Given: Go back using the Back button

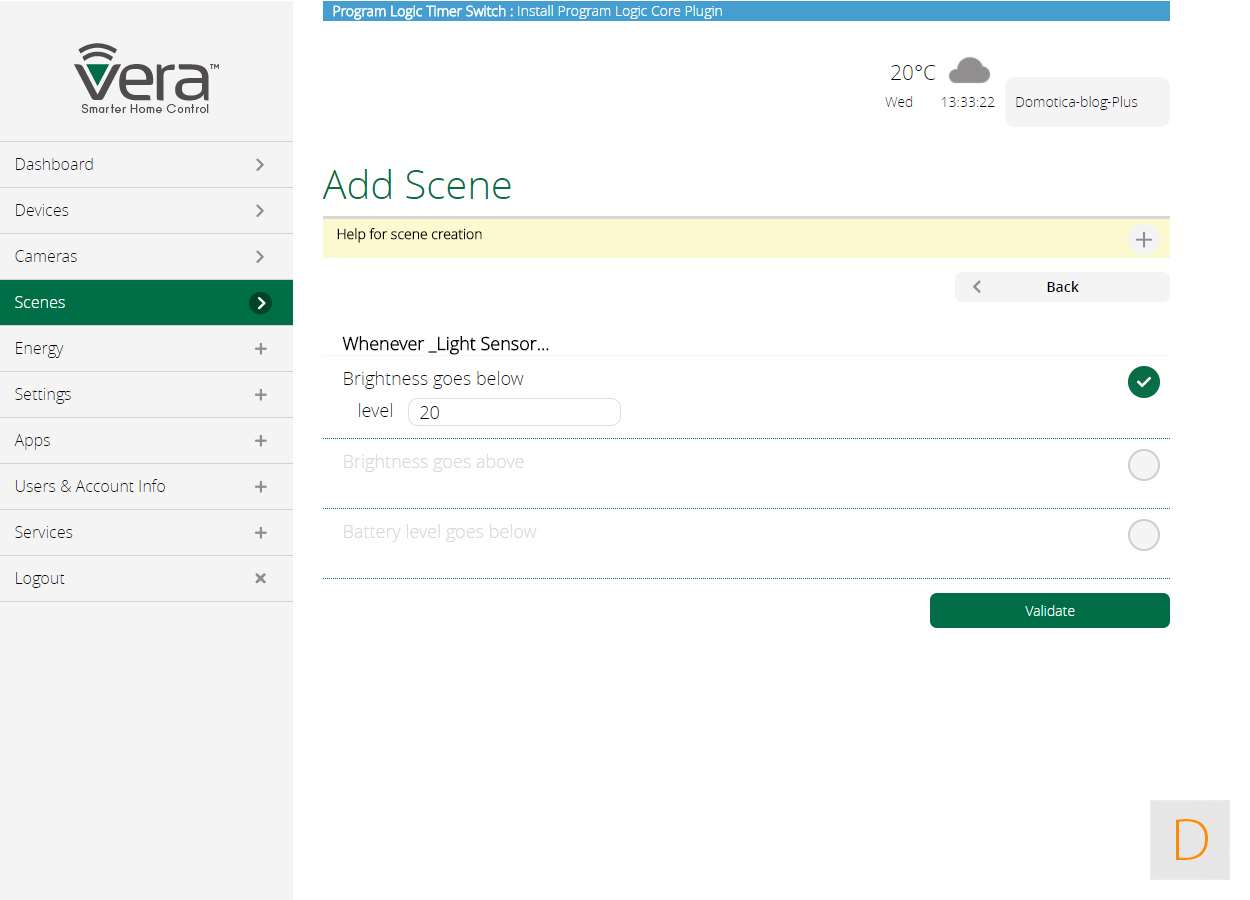Looking at the screenshot, I should pyautogui.click(x=1061, y=287).
